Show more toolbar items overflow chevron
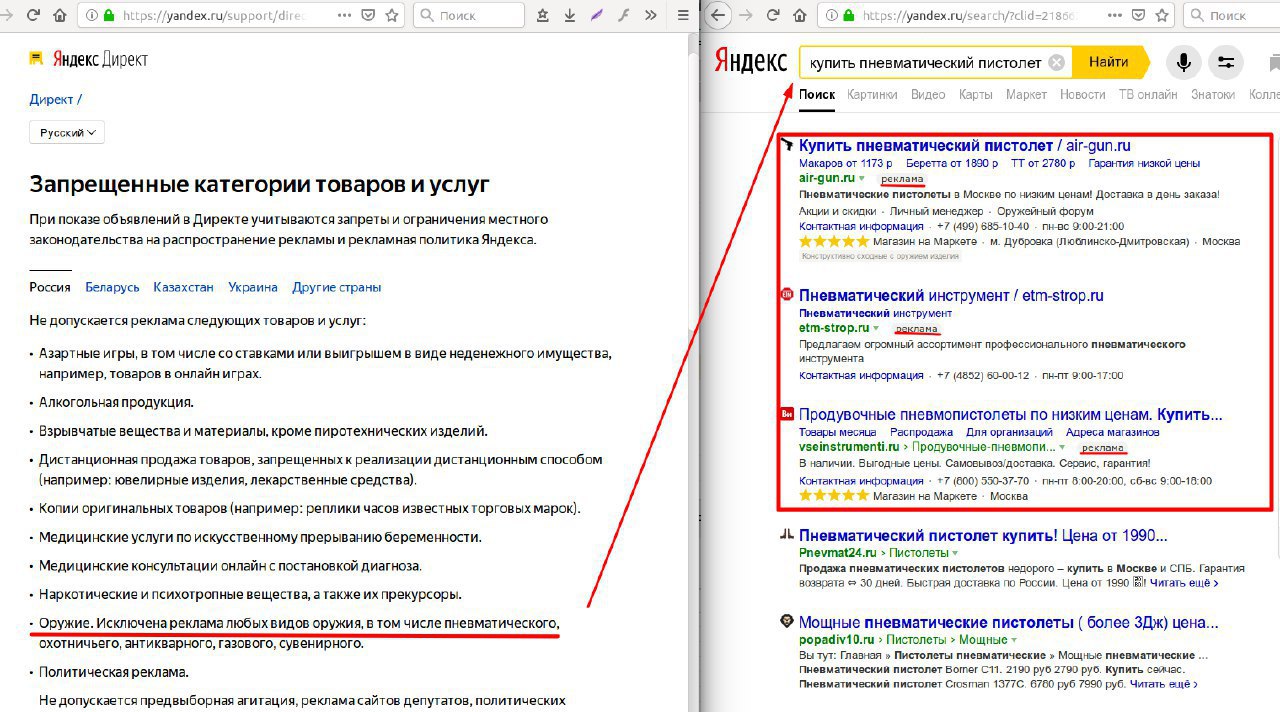 click(651, 15)
